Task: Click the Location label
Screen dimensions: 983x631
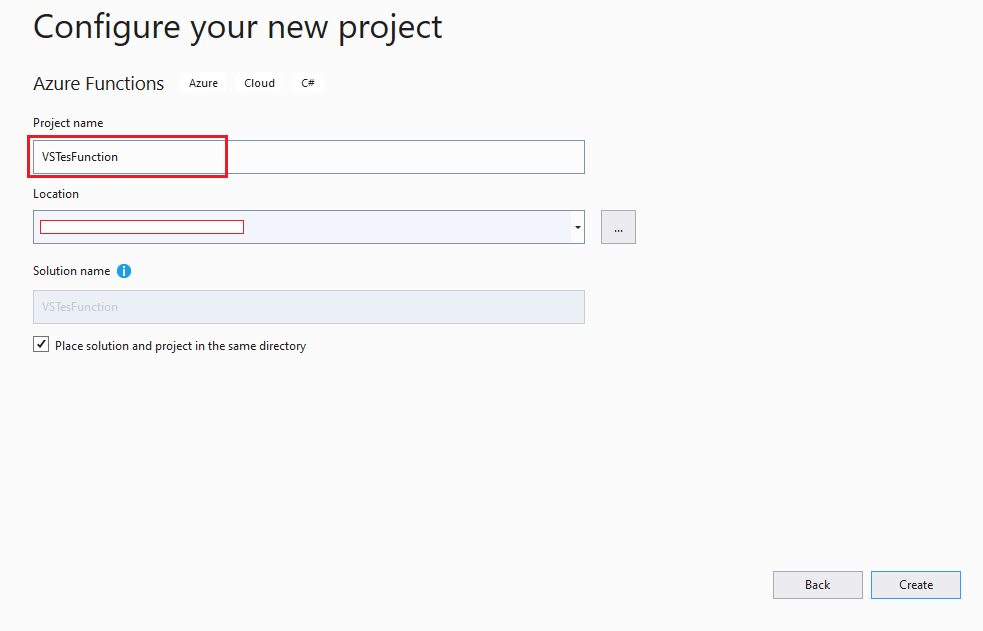Action: tap(56, 194)
